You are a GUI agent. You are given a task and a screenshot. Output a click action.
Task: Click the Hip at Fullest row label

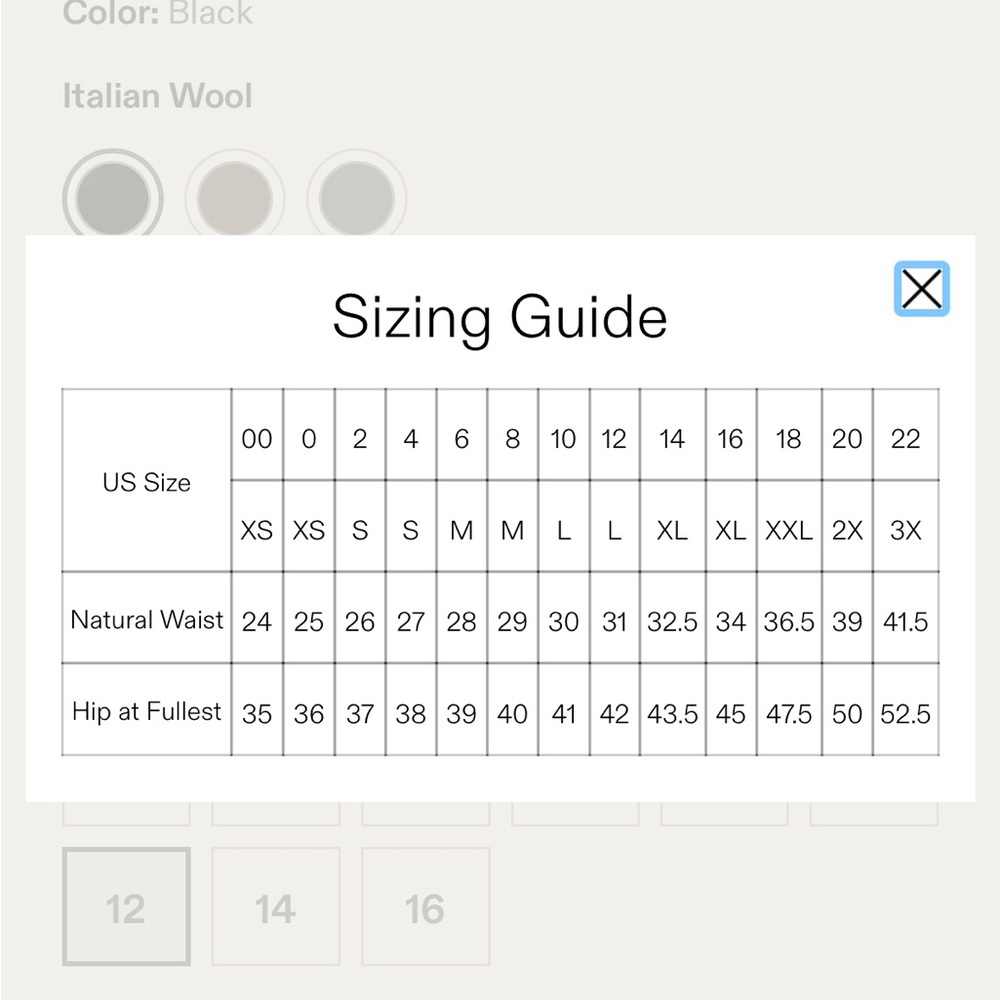pyautogui.click(x=147, y=710)
